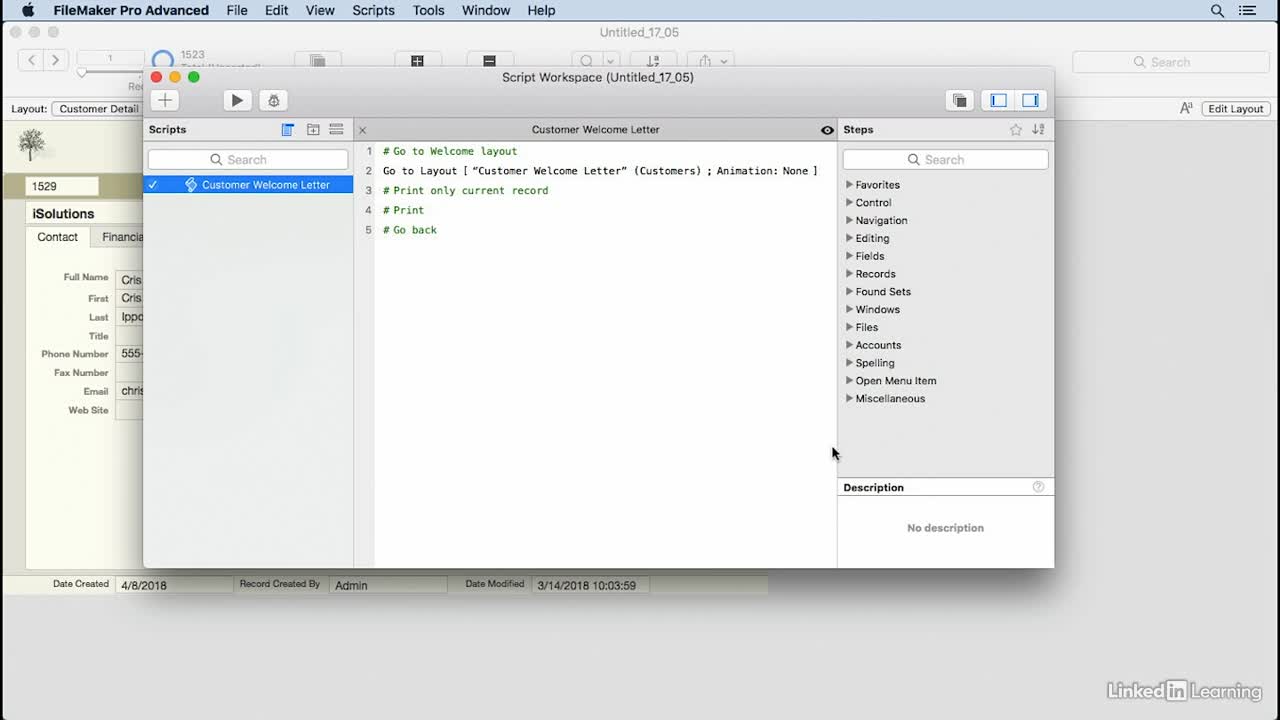Open the Window menu
The height and width of the screenshot is (720, 1280).
pyautogui.click(x=486, y=10)
